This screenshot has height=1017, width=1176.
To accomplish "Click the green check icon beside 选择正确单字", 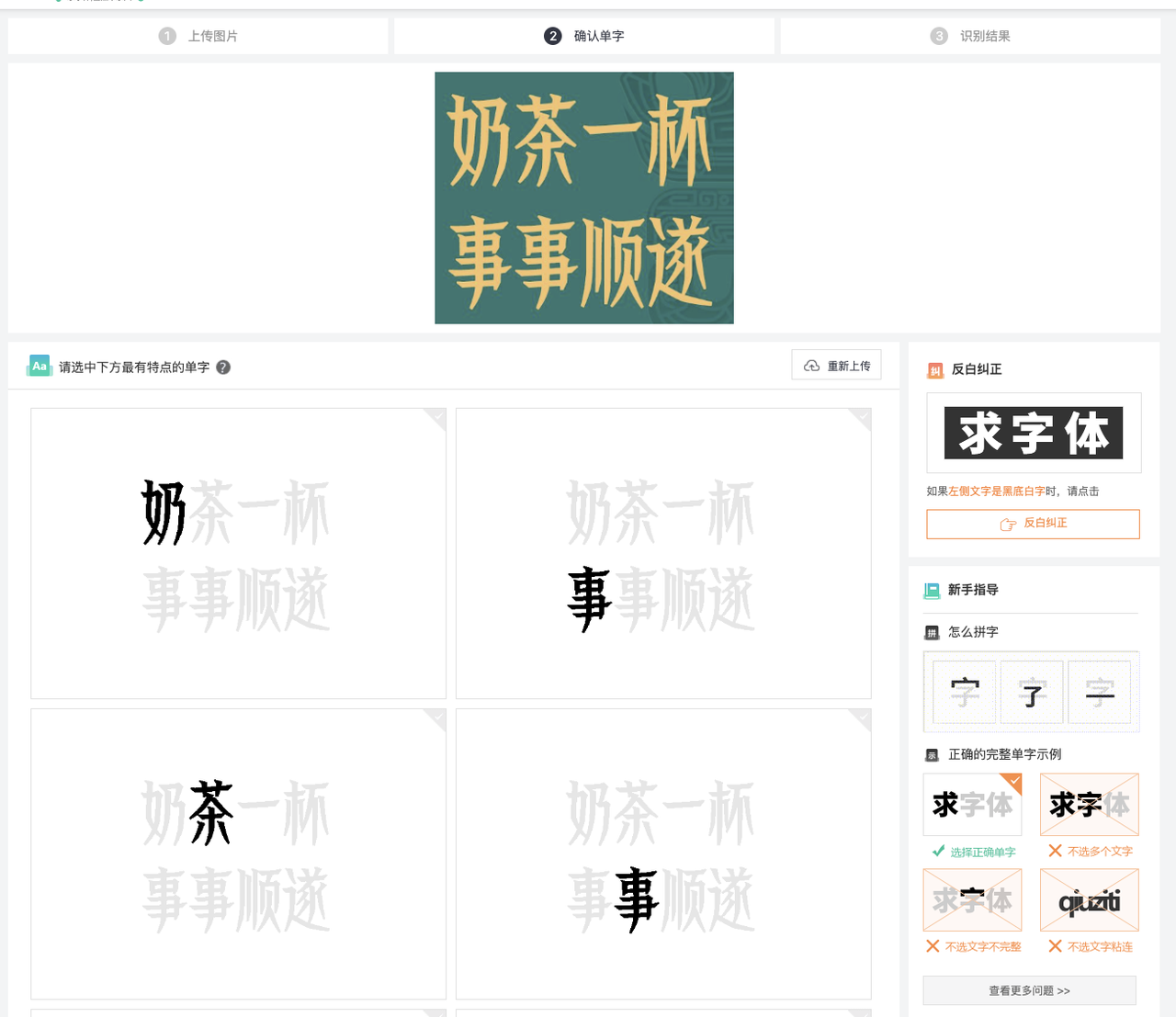I will (x=940, y=852).
